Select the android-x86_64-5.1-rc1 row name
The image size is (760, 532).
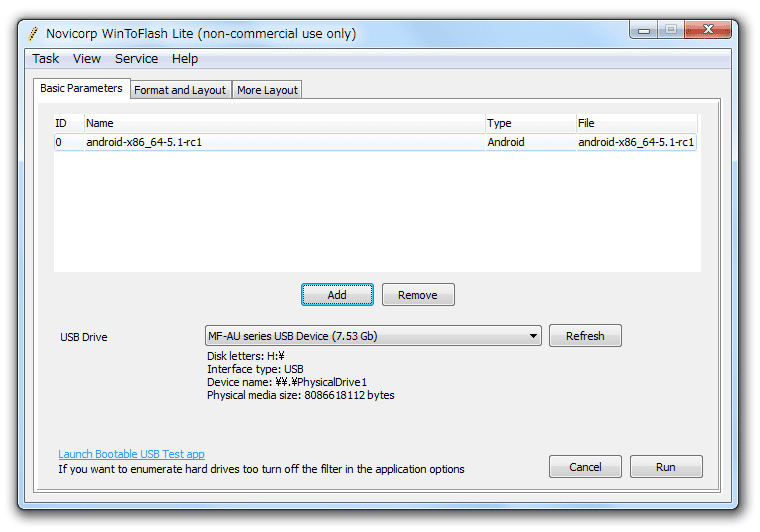tap(143, 142)
